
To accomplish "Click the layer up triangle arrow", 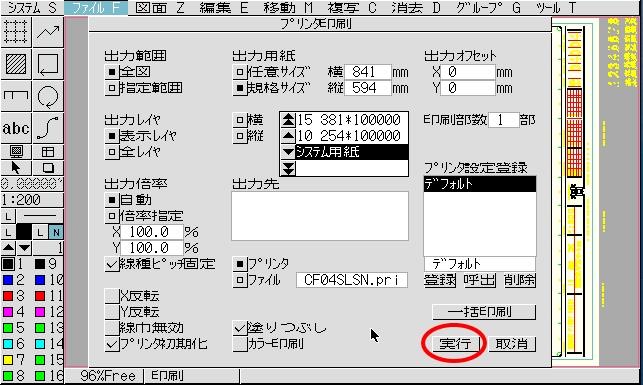I will tap(8, 248).
